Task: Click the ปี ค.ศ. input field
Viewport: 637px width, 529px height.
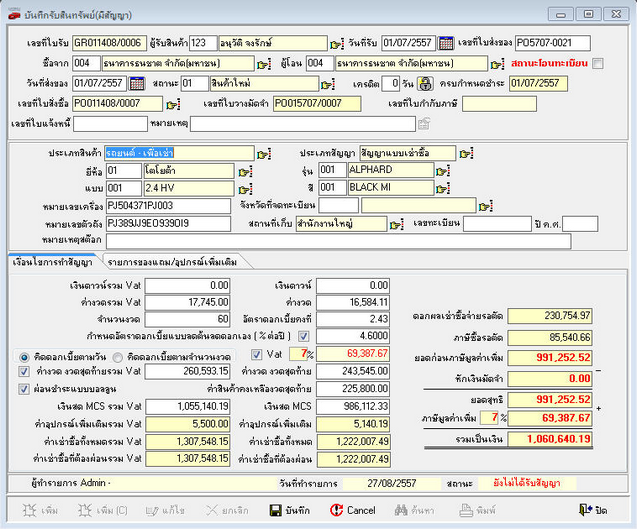Action: tap(580, 224)
